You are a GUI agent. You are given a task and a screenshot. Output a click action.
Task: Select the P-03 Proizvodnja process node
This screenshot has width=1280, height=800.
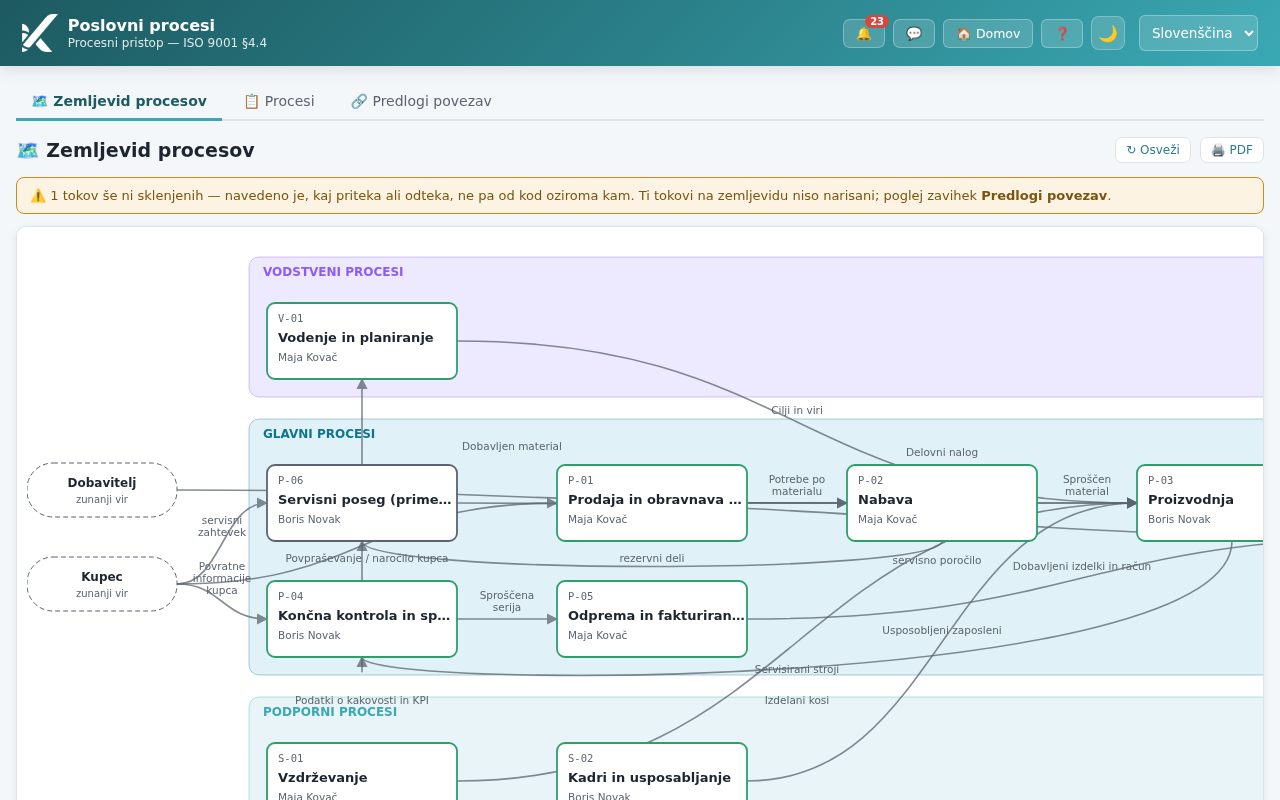point(1200,503)
